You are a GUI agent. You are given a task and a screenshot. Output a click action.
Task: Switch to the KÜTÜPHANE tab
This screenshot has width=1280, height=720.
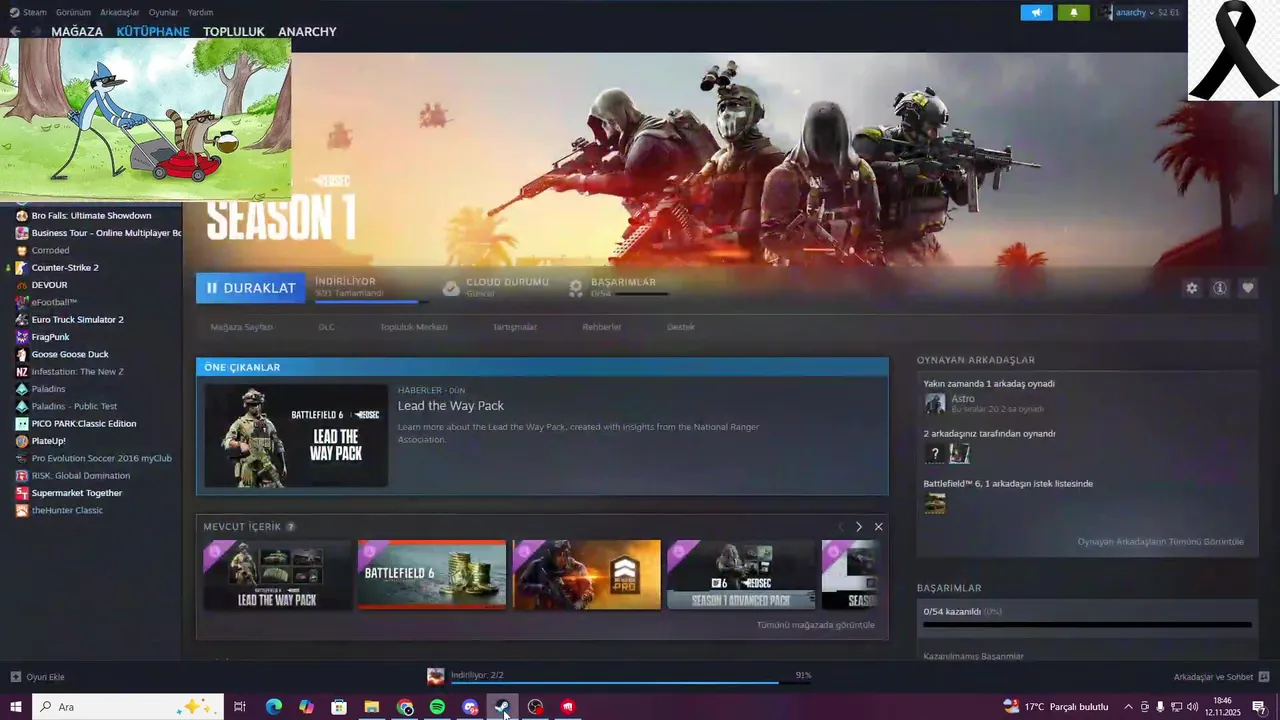pyautogui.click(x=153, y=32)
